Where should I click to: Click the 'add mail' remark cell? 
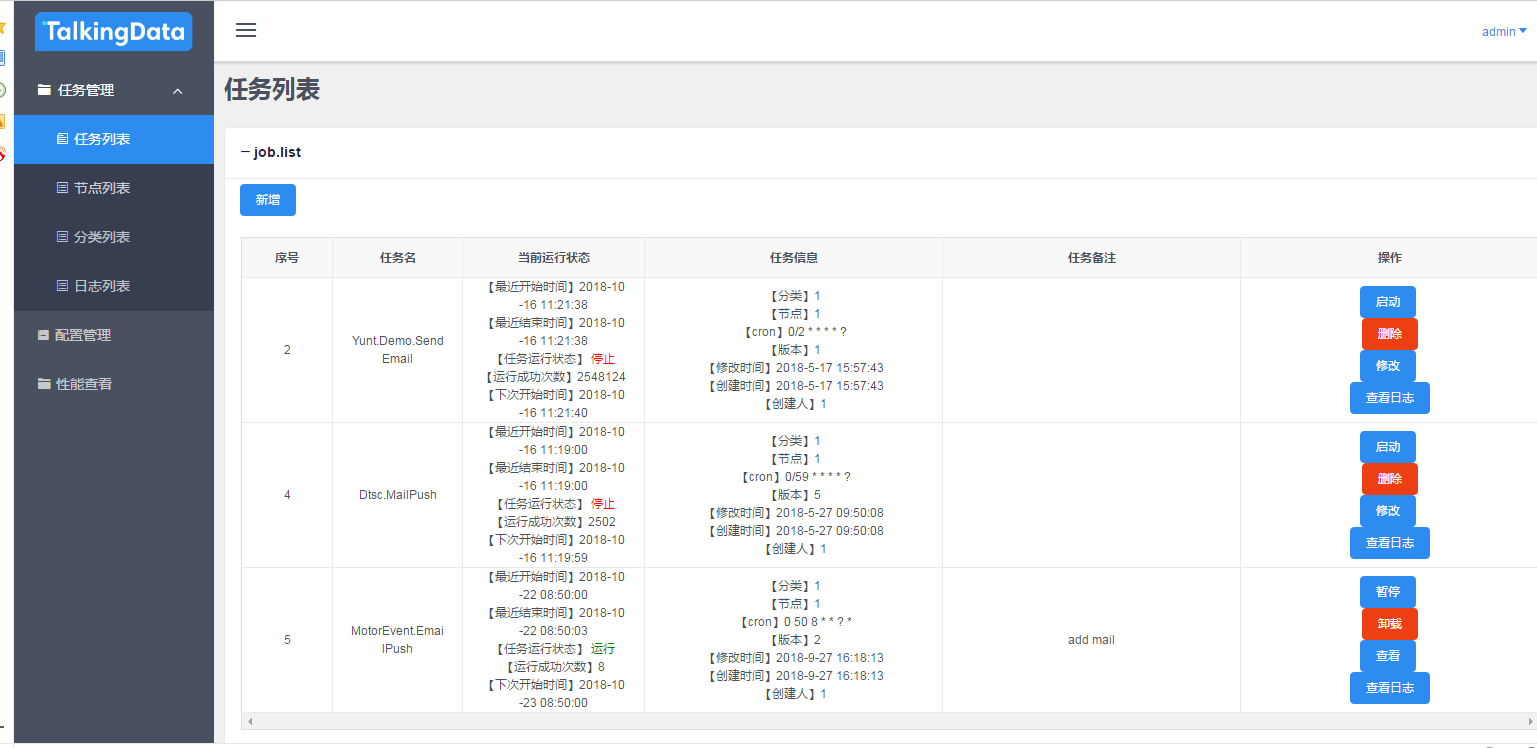click(x=1091, y=640)
